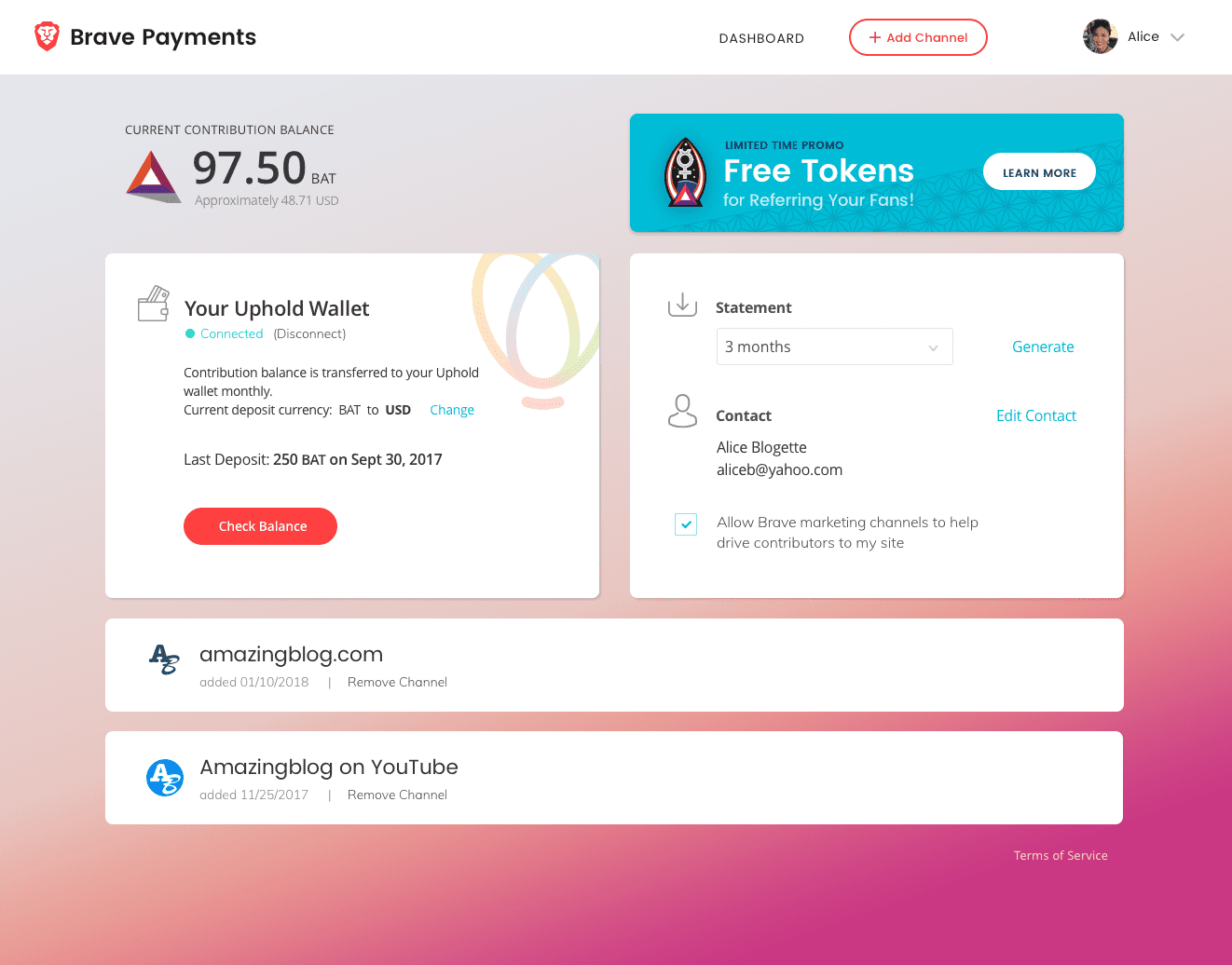This screenshot has height=965, width=1232.
Task: Click the amazingblog.com channel logo
Action: point(164,659)
